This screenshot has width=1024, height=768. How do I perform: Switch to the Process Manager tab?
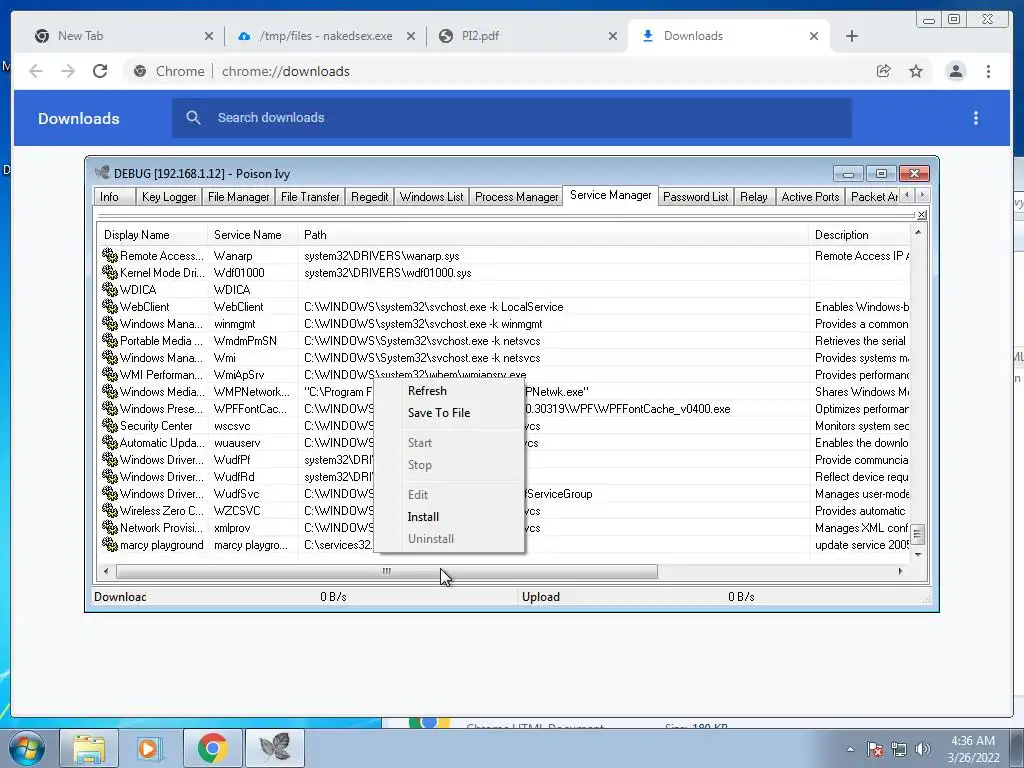[x=517, y=197]
